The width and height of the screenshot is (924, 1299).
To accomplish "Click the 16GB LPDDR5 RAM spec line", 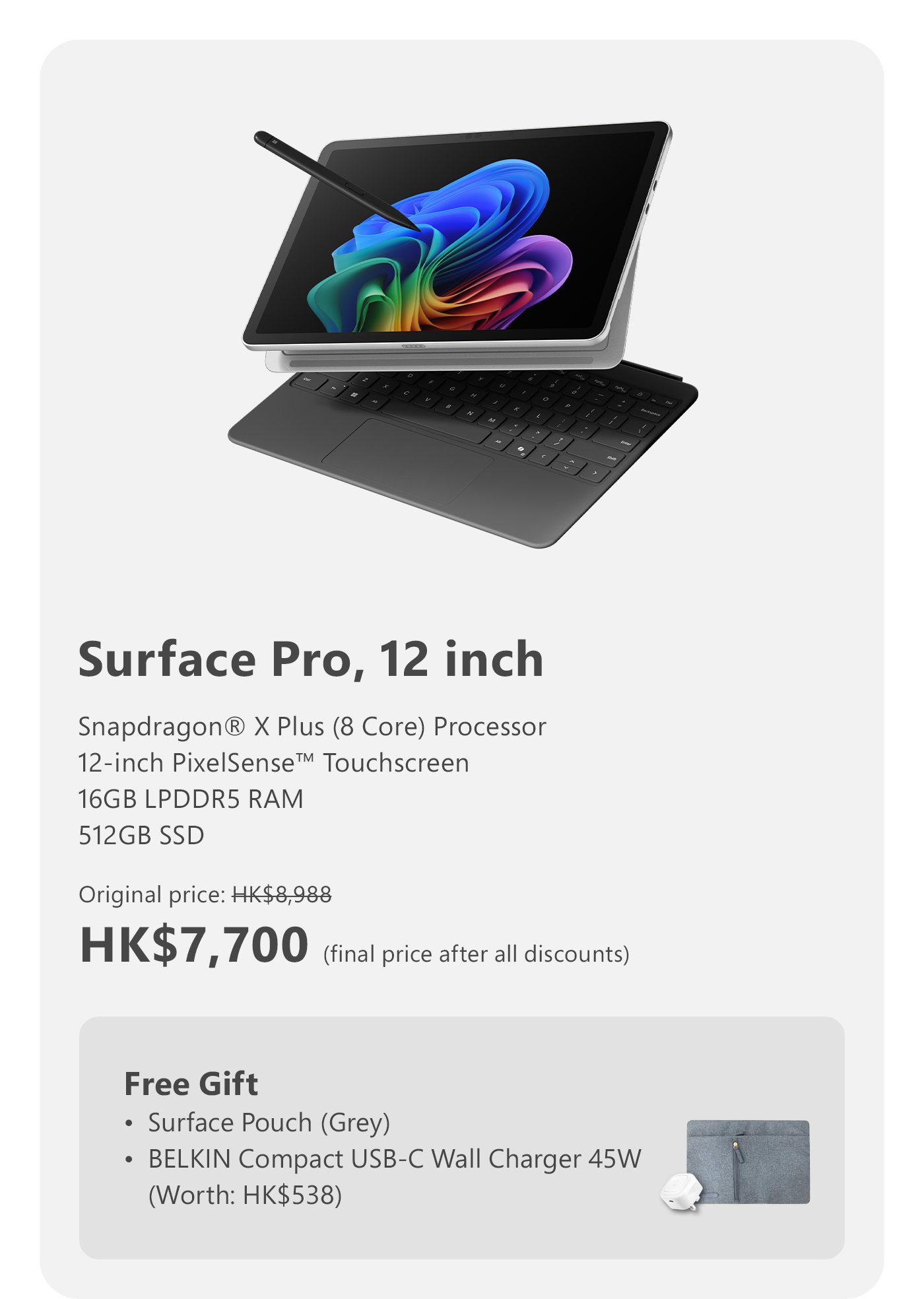I will [x=191, y=799].
